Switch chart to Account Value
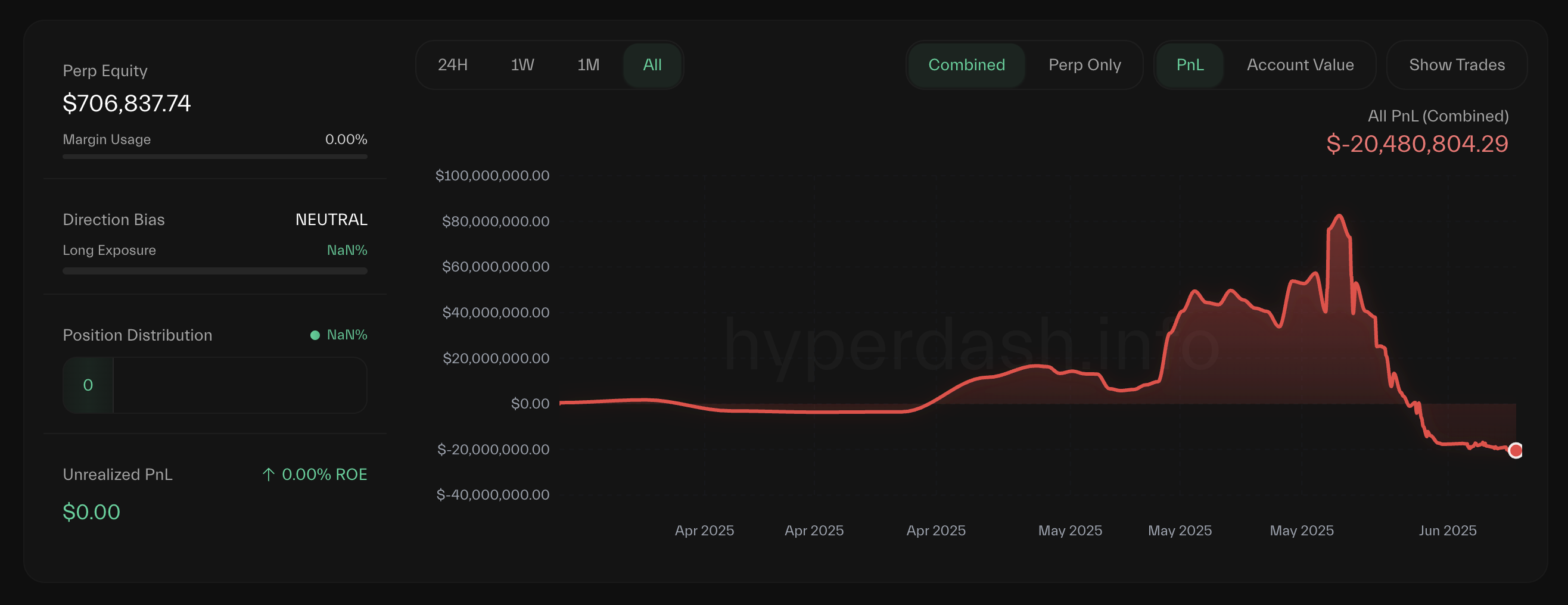This screenshot has height=605, width=1568. (1299, 65)
